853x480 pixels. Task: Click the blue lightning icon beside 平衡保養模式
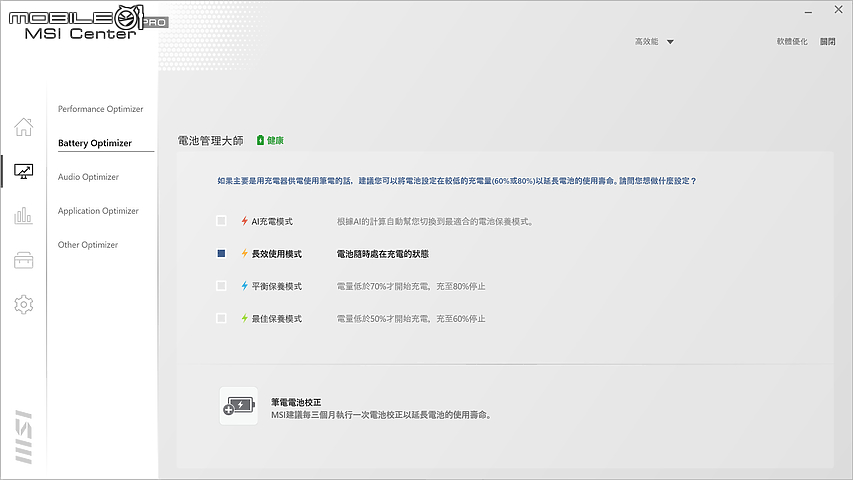(245, 286)
